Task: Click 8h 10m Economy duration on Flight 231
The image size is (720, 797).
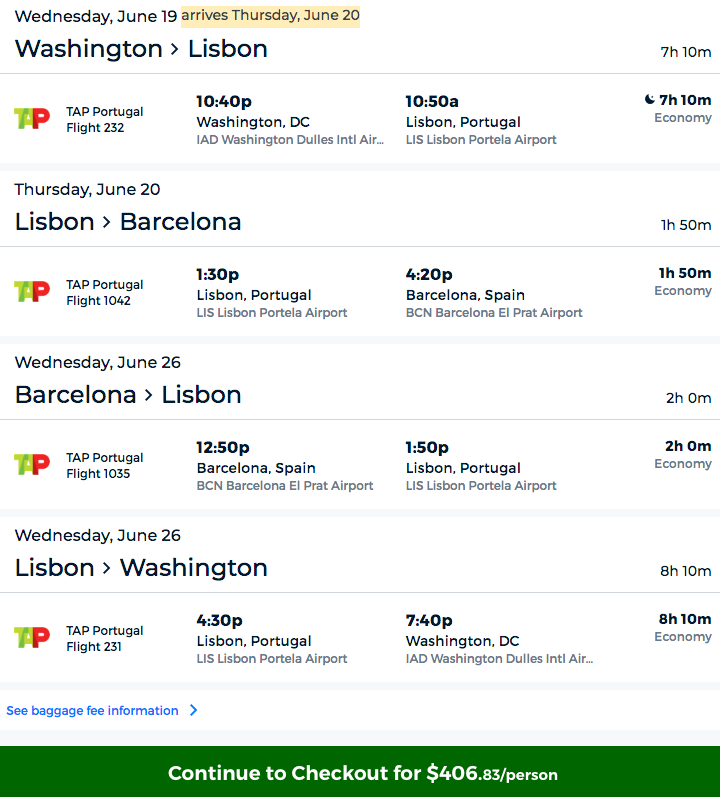Action: pyautogui.click(x=684, y=627)
